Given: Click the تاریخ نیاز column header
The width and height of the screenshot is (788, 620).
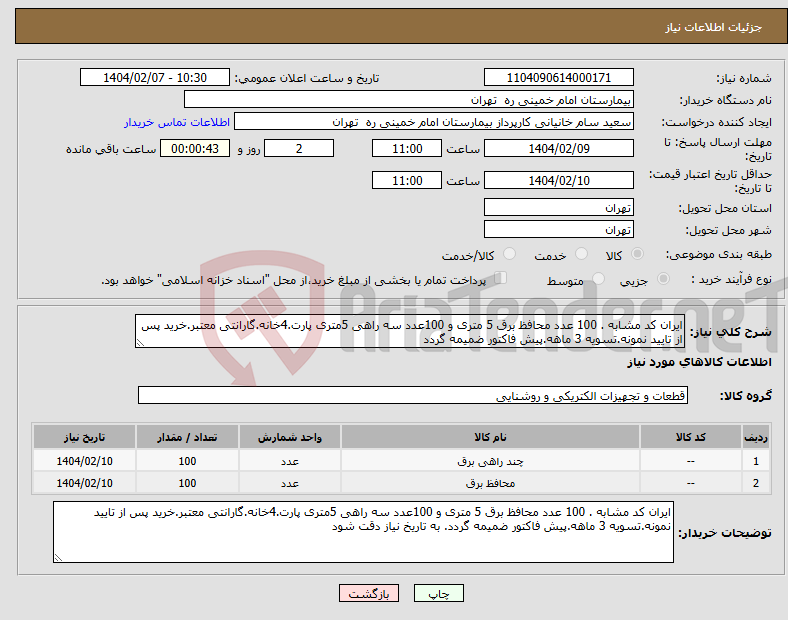Looking at the screenshot, I should (x=84, y=437).
